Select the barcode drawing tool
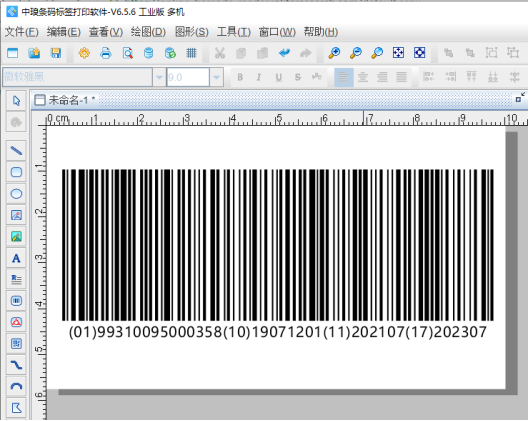This screenshot has height=421, width=529. click(x=16, y=301)
